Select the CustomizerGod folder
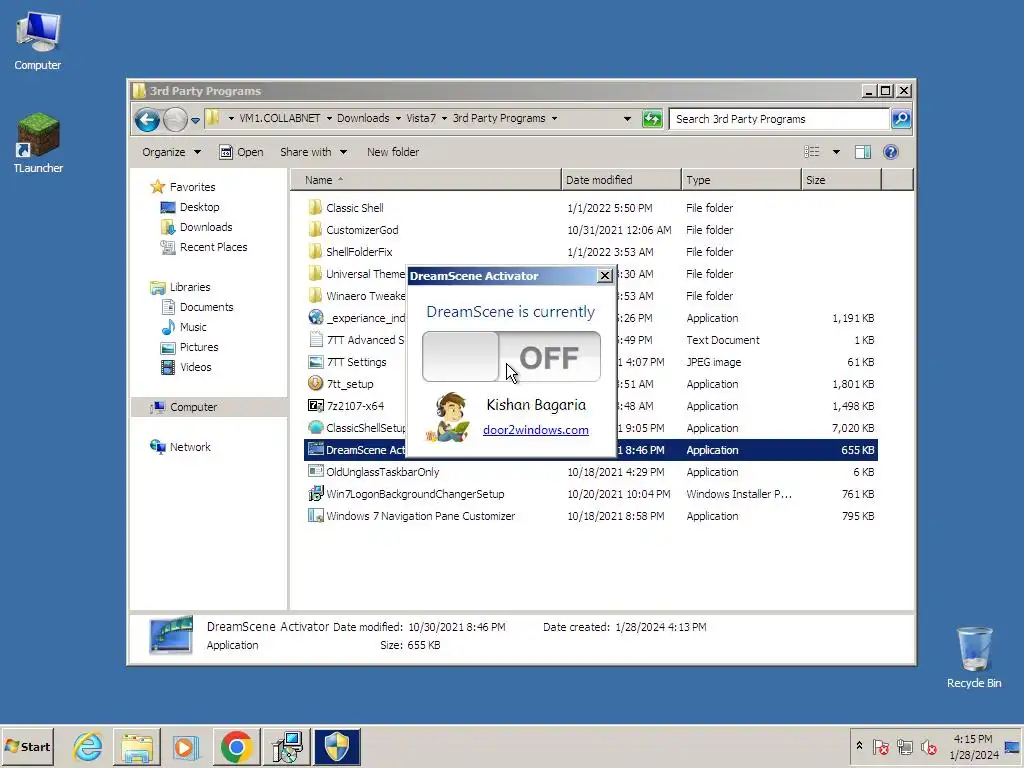Image resolution: width=1024 pixels, height=768 pixels. pyautogui.click(x=362, y=230)
